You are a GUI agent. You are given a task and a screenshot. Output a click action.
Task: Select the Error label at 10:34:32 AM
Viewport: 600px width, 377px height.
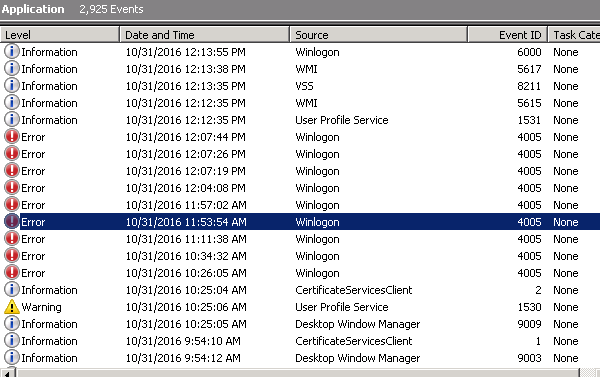(x=33, y=256)
